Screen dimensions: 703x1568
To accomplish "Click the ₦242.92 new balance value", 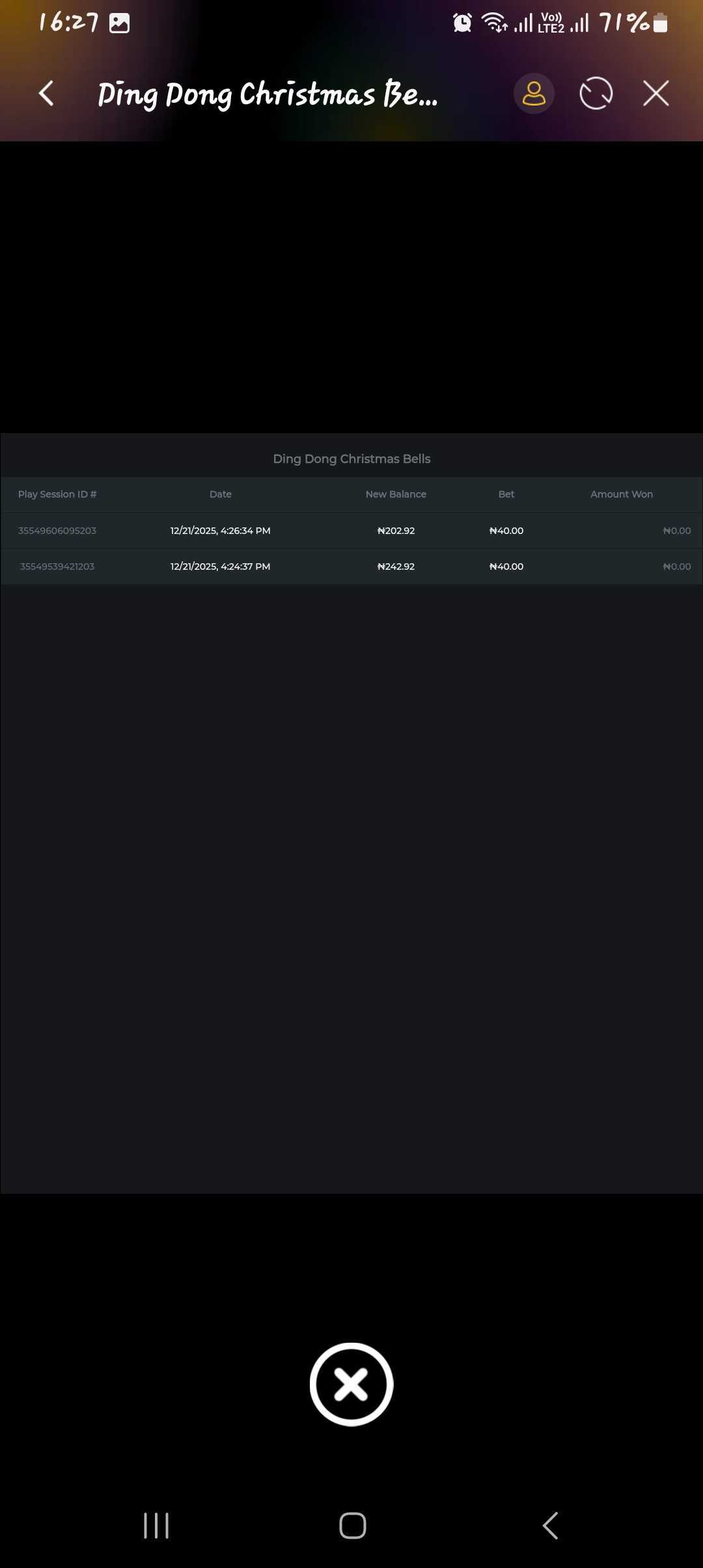I will click(x=396, y=567).
